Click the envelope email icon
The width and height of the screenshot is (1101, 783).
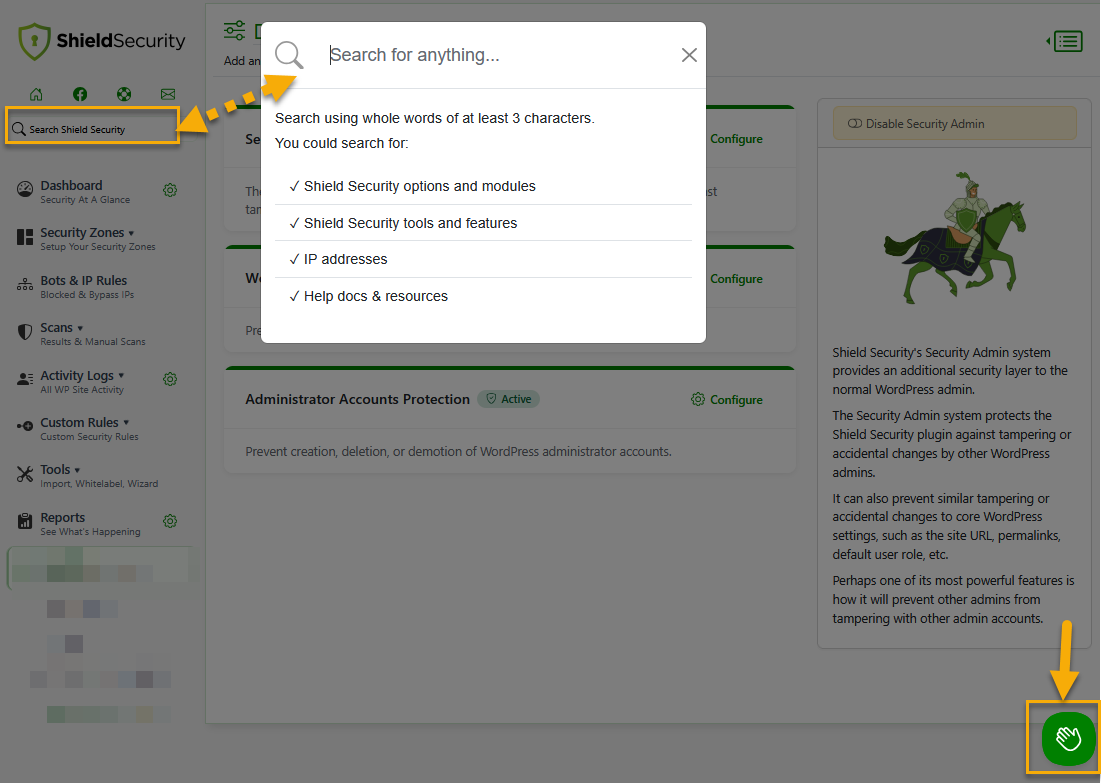click(168, 94)
